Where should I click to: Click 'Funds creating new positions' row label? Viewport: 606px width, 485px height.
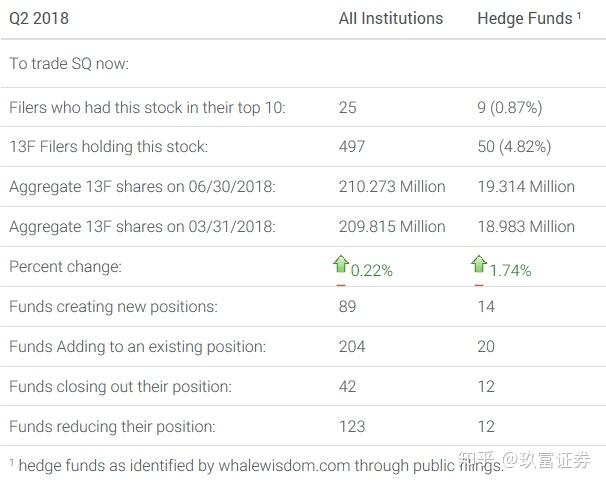click(113, 306)
